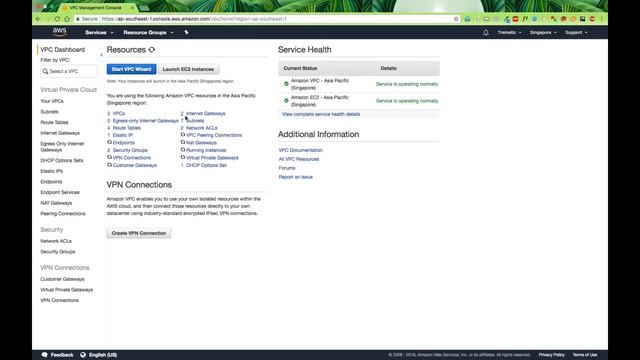
Task: Click Create VPN Connection button
Action: tap(139, 233)
